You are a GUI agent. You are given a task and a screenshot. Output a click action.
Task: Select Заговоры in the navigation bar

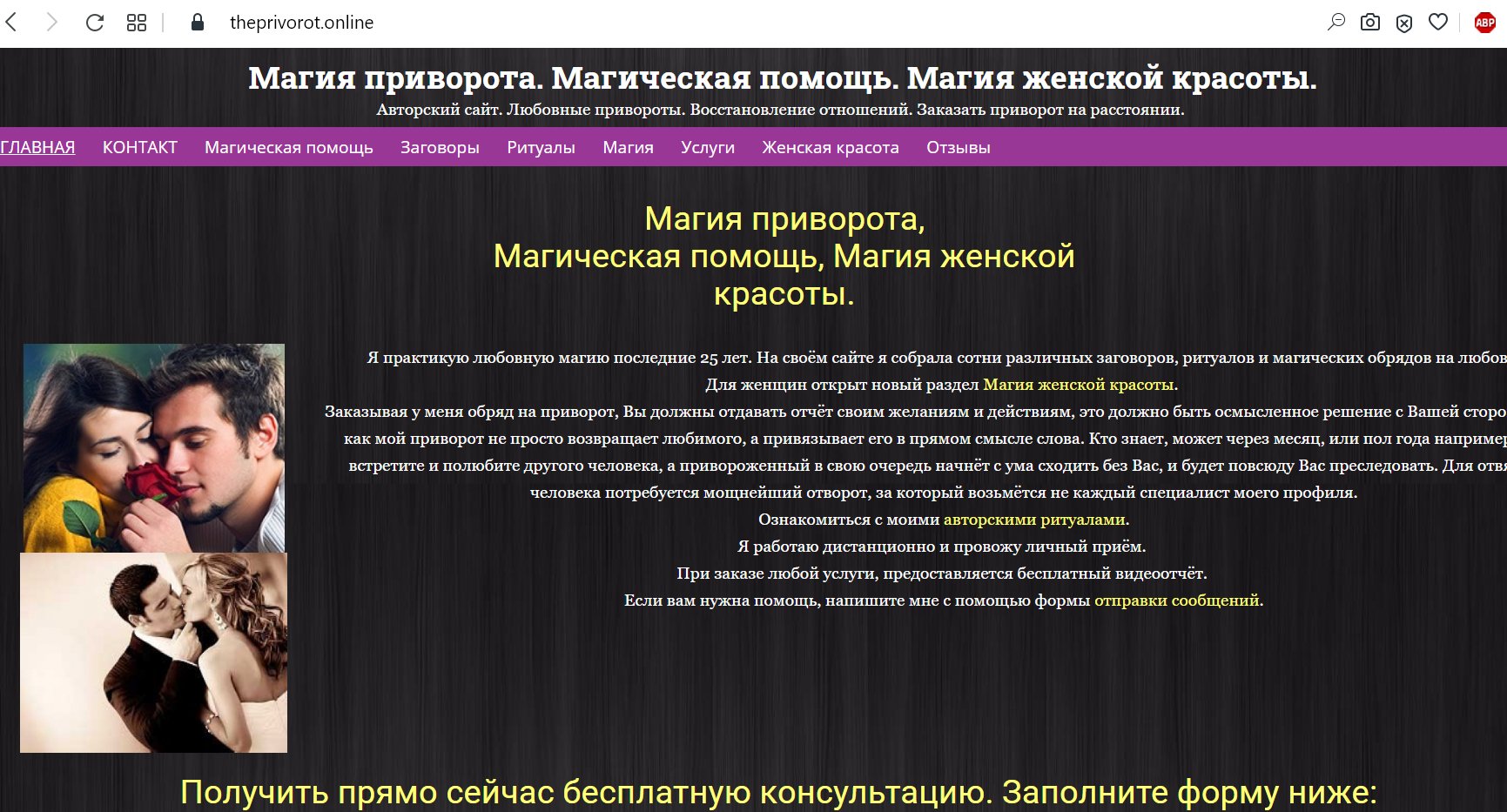(x=440, y=147)
